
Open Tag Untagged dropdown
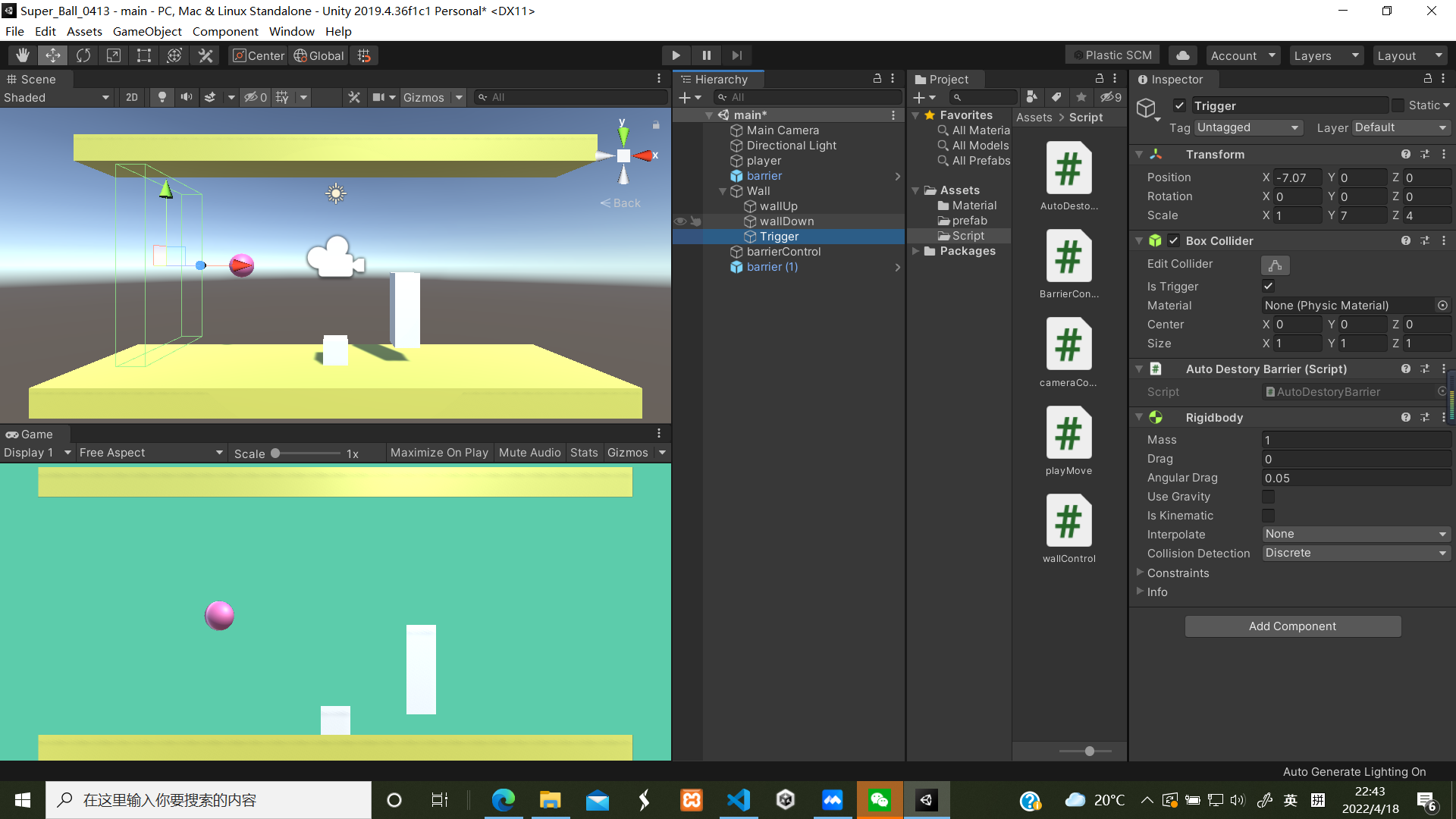[x=1248, y=127]
